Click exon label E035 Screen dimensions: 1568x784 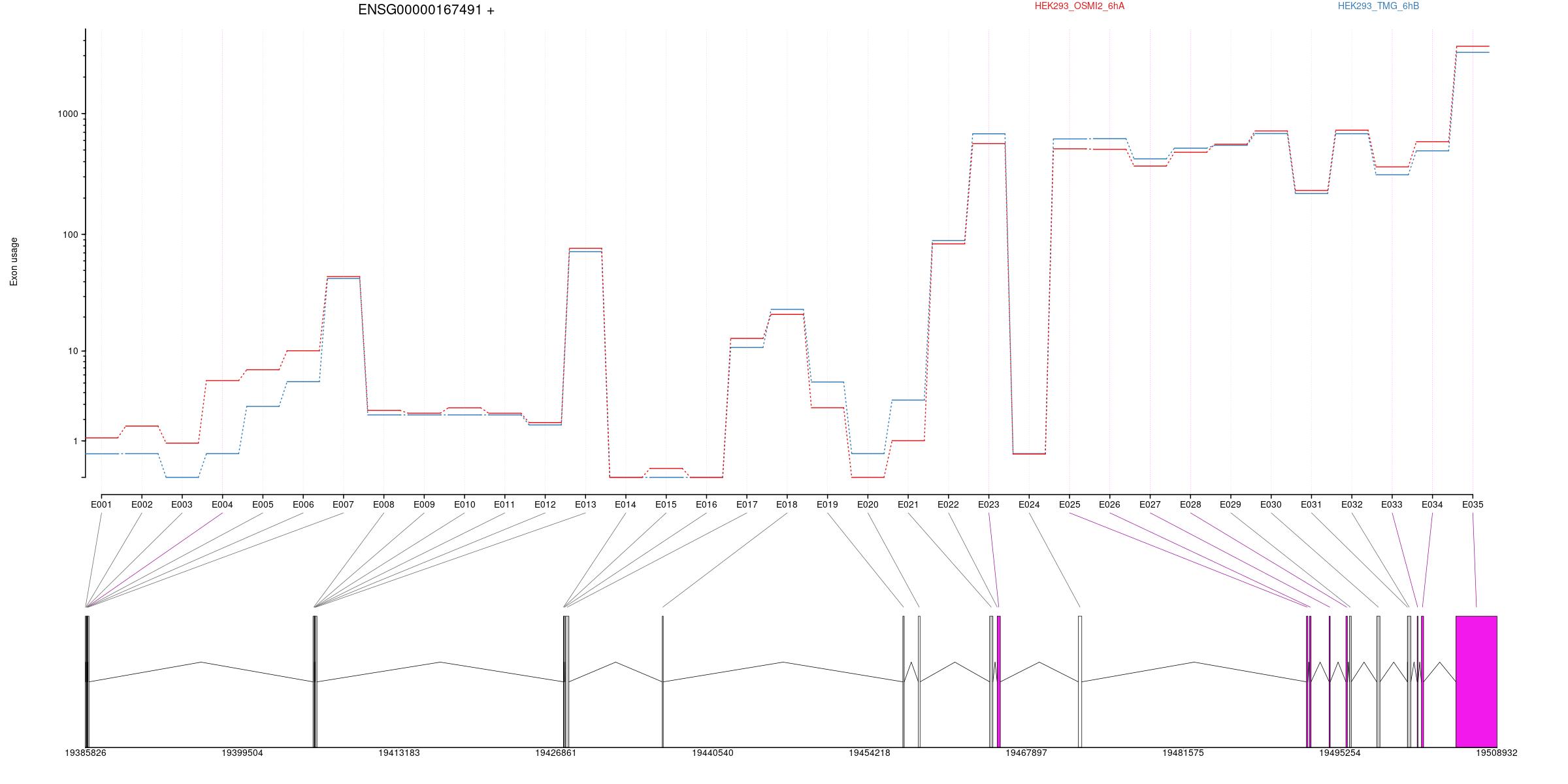point(1473,504)
